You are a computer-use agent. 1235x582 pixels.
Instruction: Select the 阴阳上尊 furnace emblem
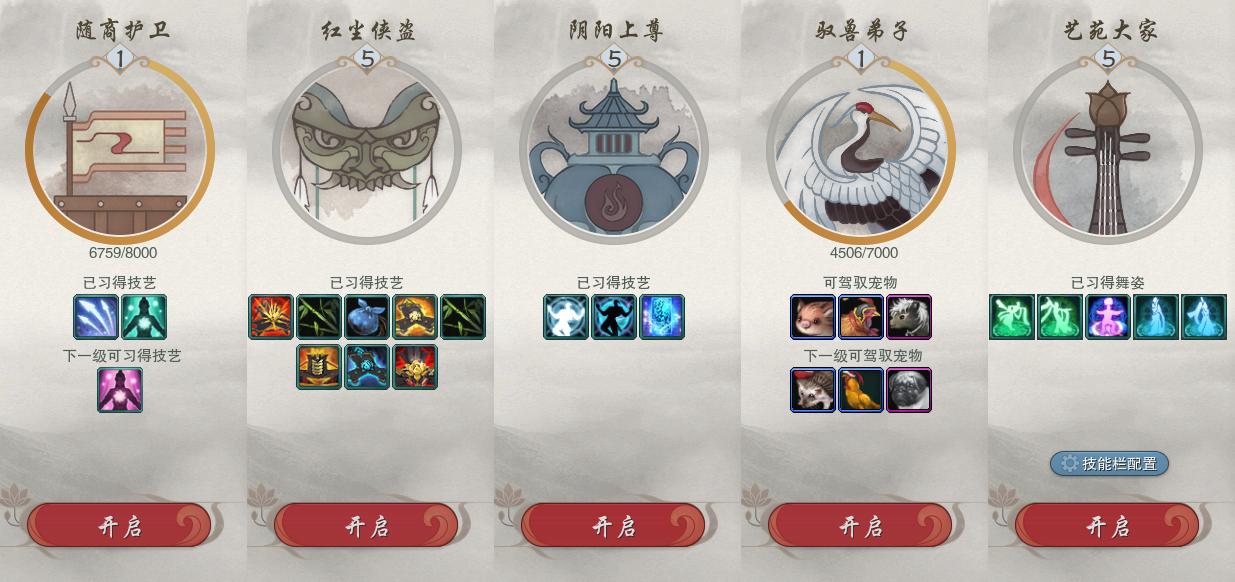click(614, 150)
